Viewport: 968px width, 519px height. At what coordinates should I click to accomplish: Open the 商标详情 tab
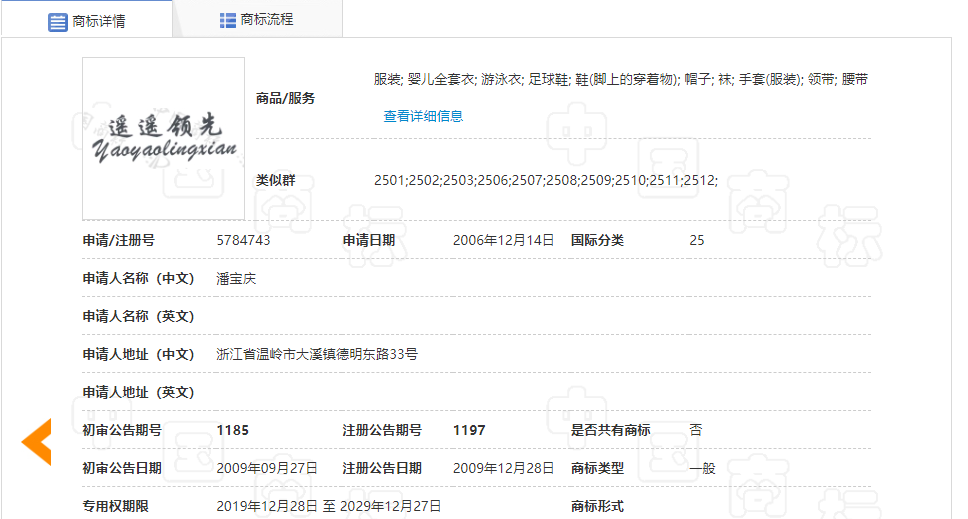click(x=86, y=20)
